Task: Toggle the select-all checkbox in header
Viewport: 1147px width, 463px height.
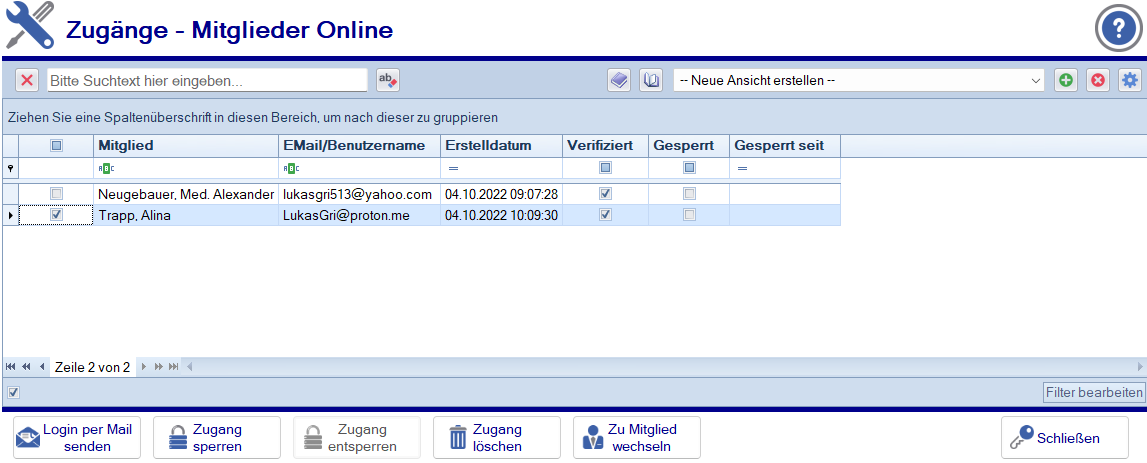Action: tap(57, 146)
